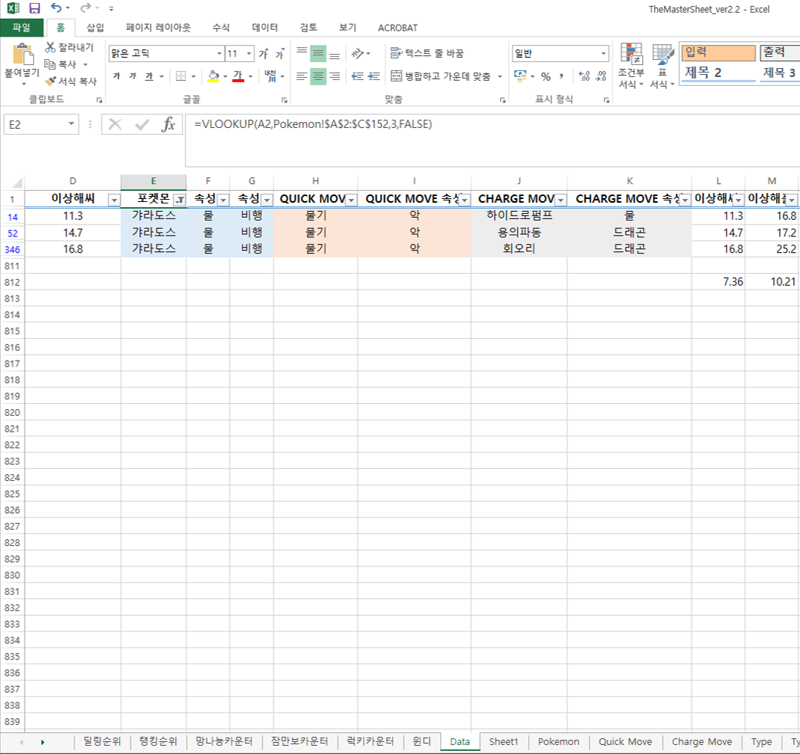Apply yellow fill color to the cell

coord(213,76)
